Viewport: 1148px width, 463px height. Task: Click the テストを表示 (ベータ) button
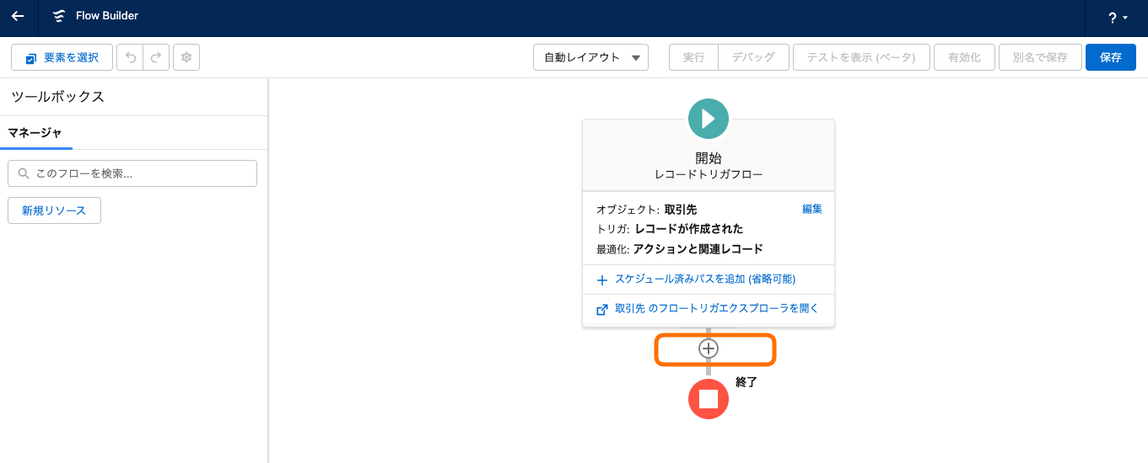coord(861,57)
